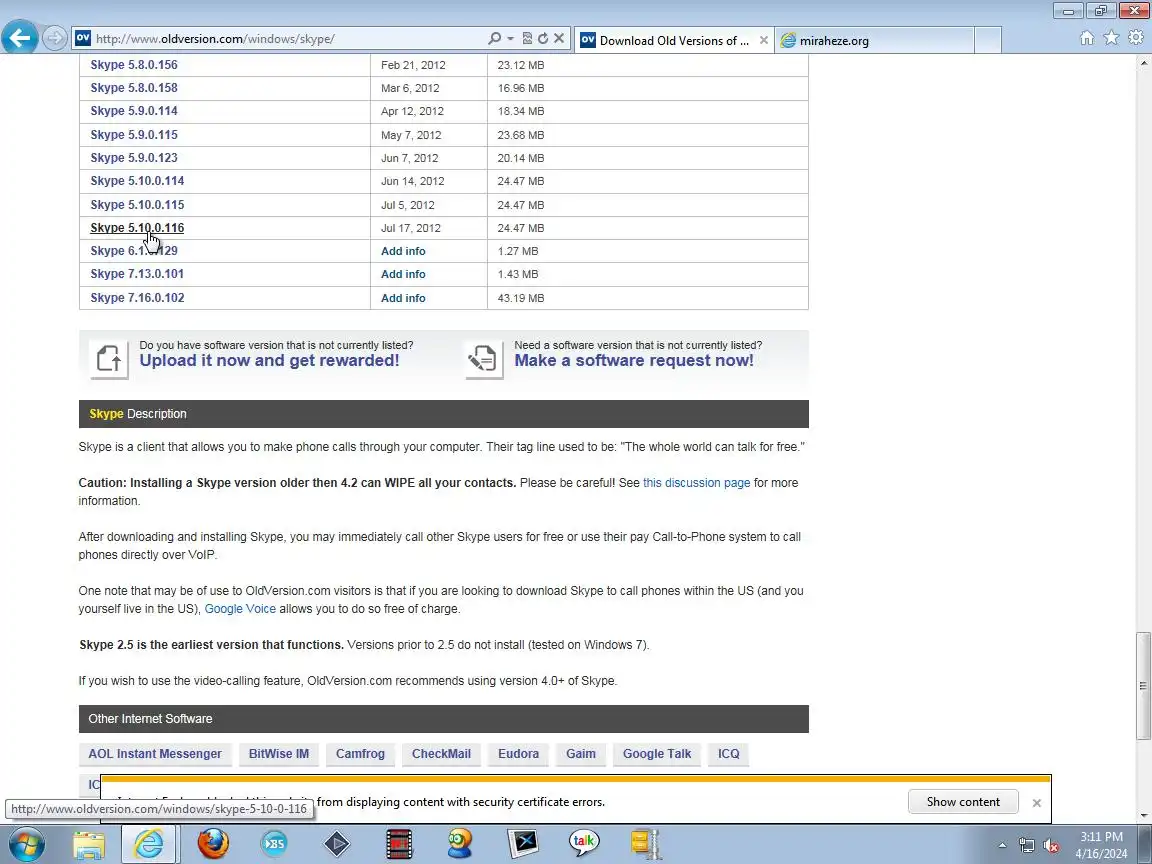Click Add info in the 1.27 MB row

403,251
